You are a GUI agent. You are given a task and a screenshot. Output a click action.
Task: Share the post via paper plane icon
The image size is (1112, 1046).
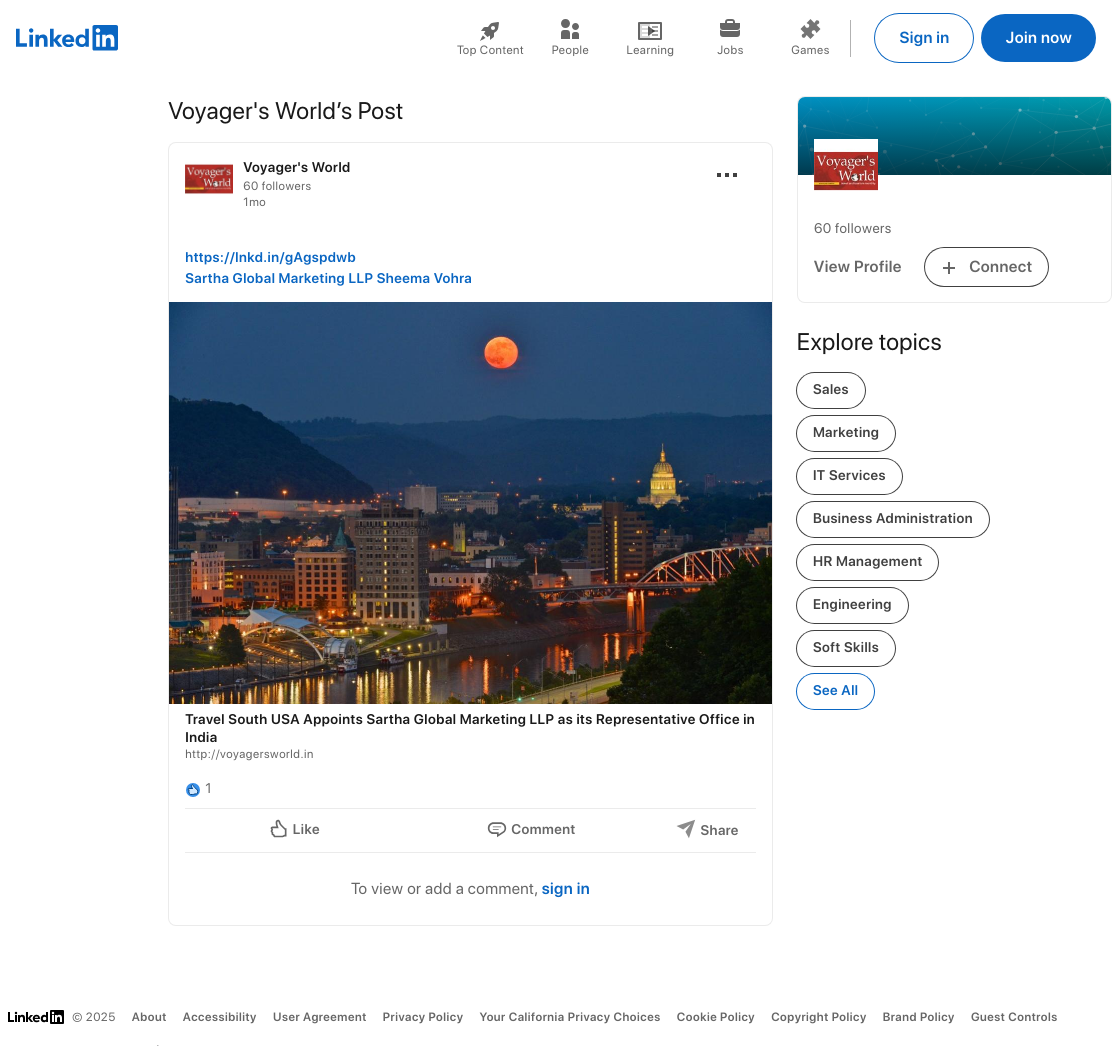pyautogui.click(x=707, y=830)
